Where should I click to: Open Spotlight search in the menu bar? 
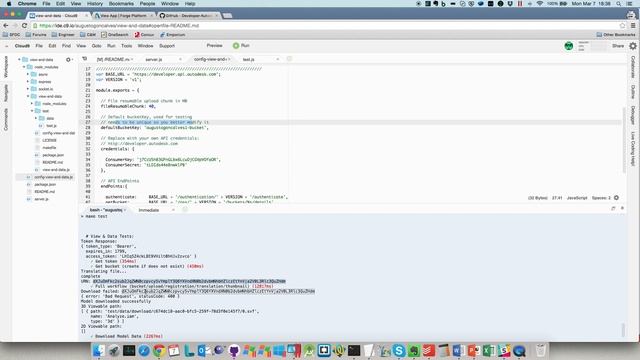pos(619,4)
